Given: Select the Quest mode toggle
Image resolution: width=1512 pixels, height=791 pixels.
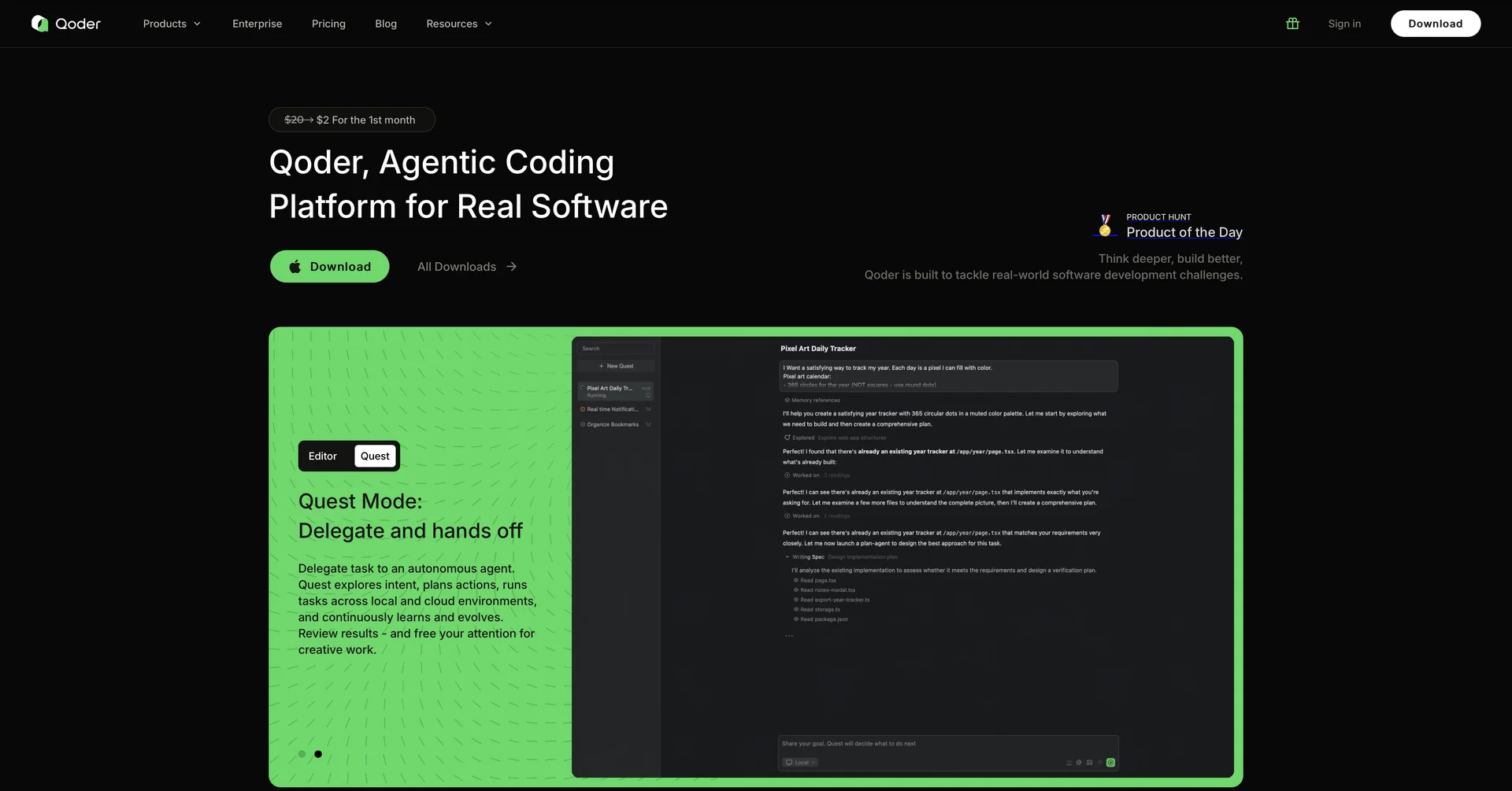Looking at the screenshot, I should point(375,456).
